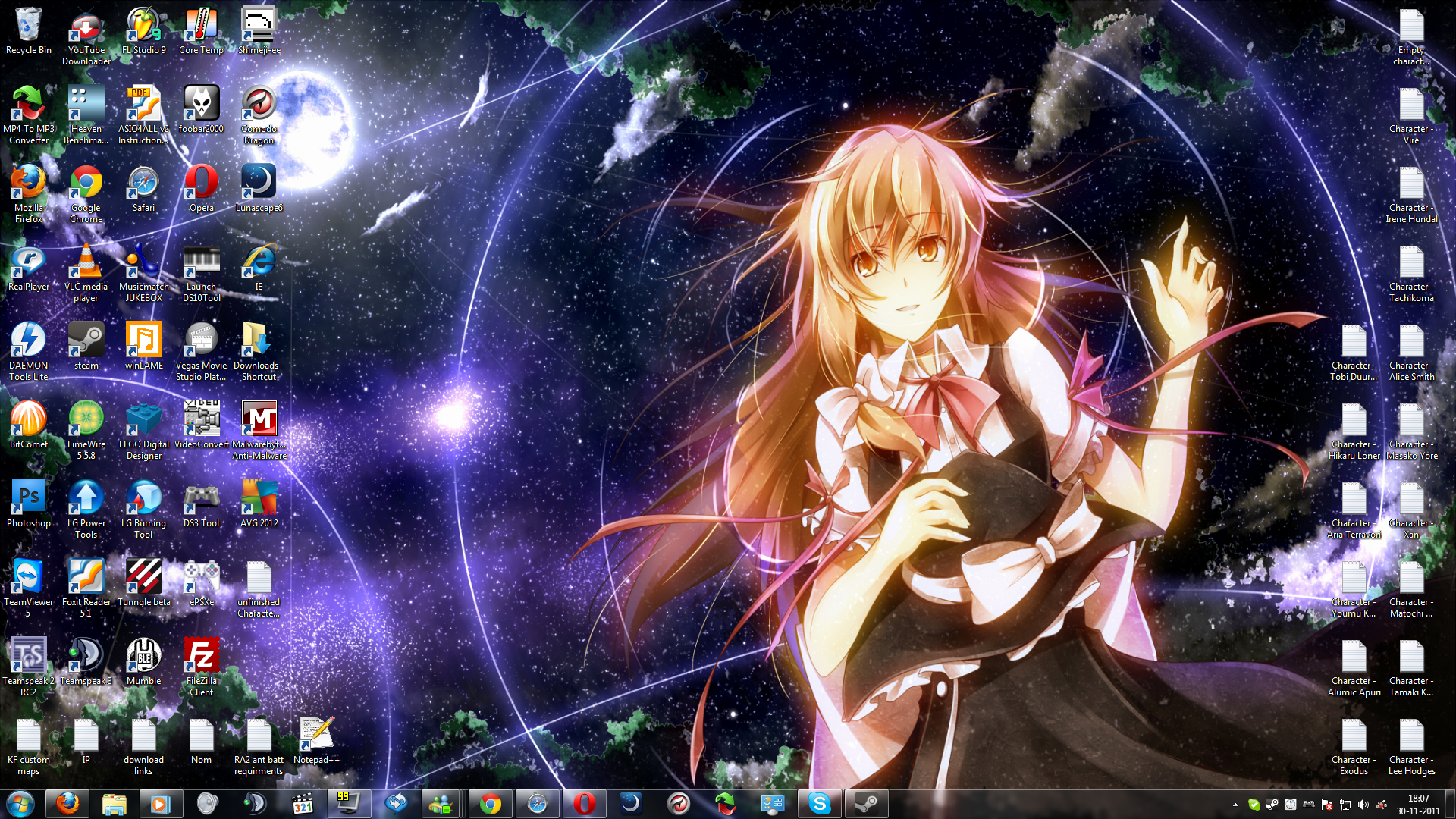Open Heaven Benchmark desktop shortcut
Screen dimensions: 1456x819
pos(86,115)
